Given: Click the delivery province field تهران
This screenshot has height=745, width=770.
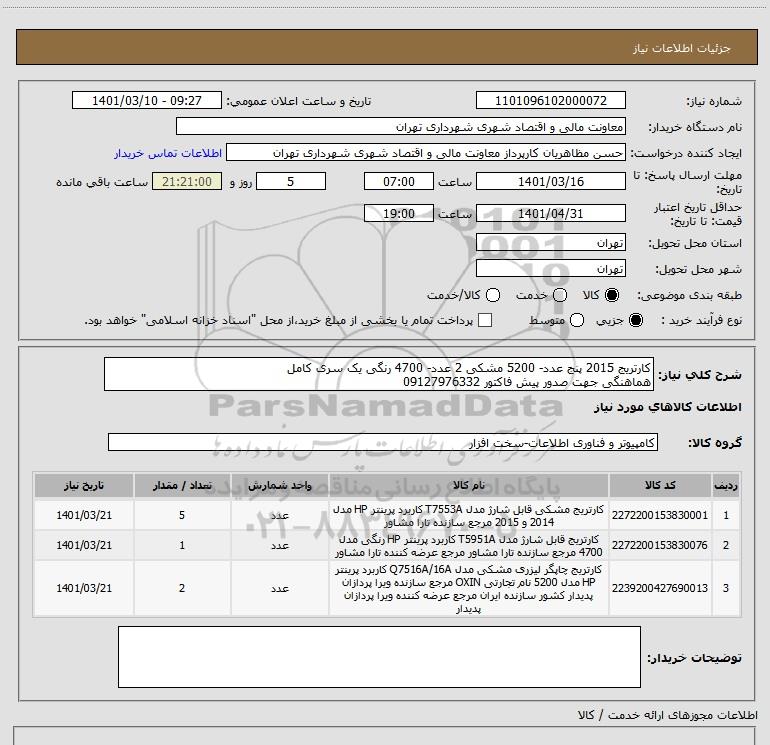Looking at the screenshot, I should [550, 242].
